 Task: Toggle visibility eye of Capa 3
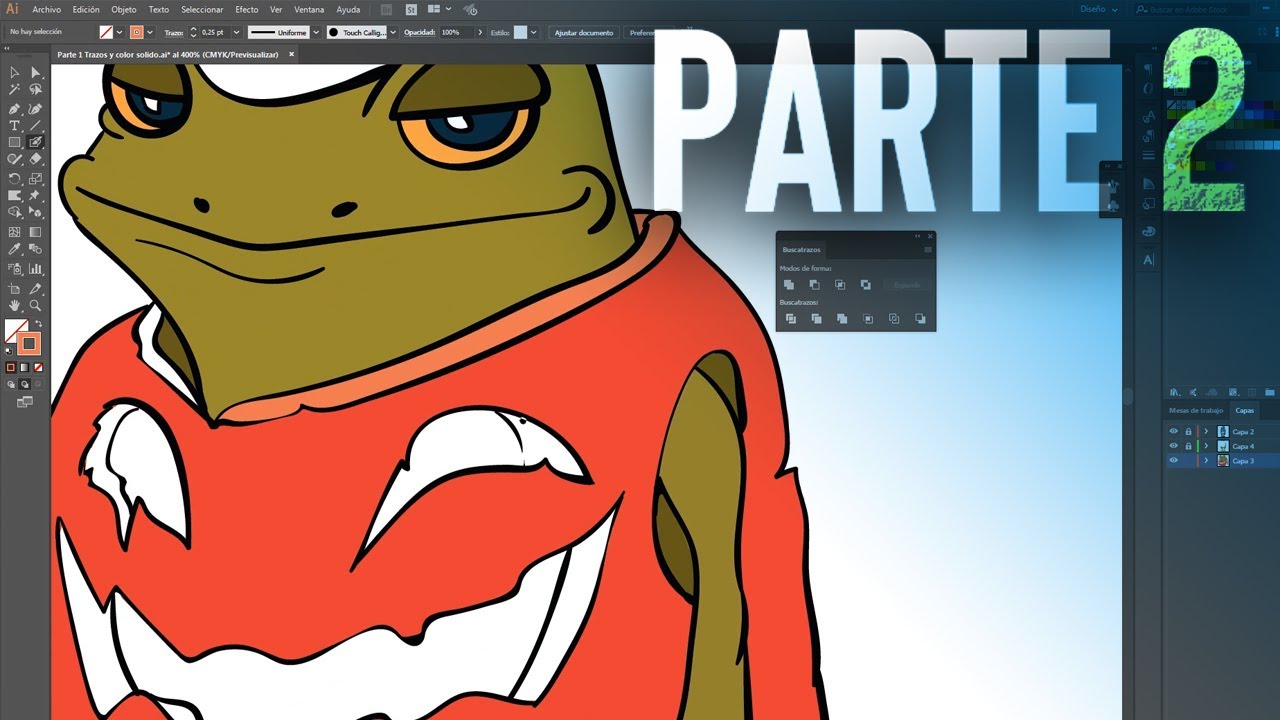pyautogui.click(x=1174, y=461)
